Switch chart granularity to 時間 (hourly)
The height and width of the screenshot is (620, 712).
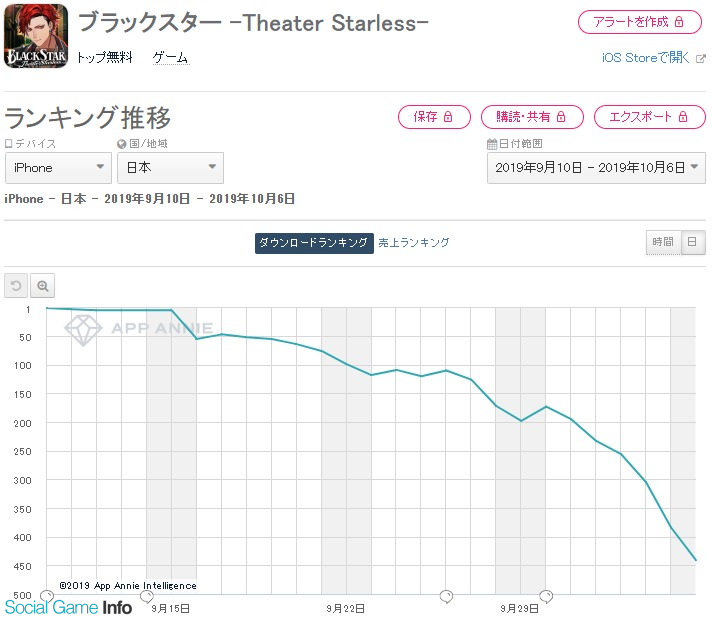pos(663,242)
